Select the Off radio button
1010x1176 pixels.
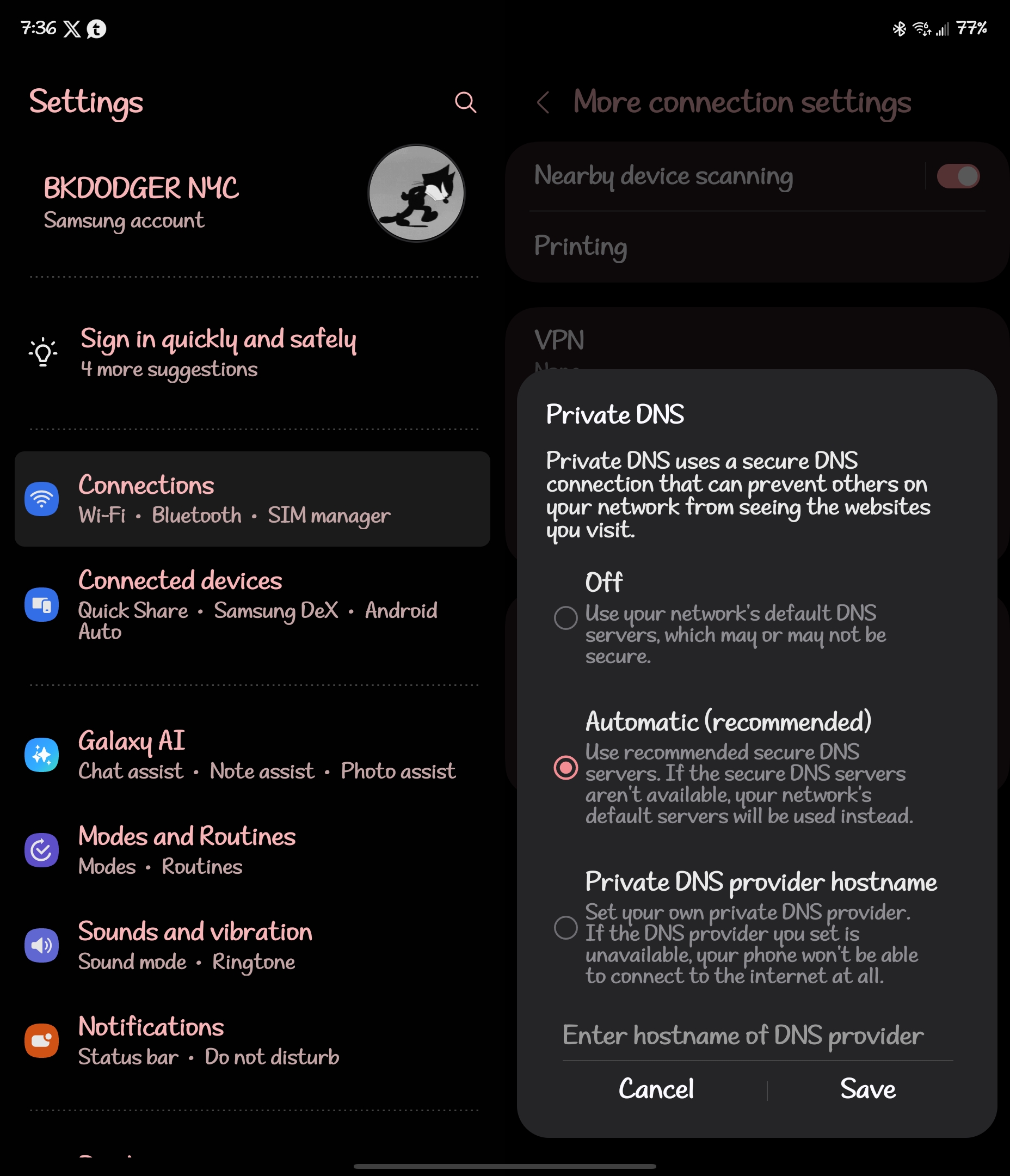pyautogui.click(x=566, y=617)
